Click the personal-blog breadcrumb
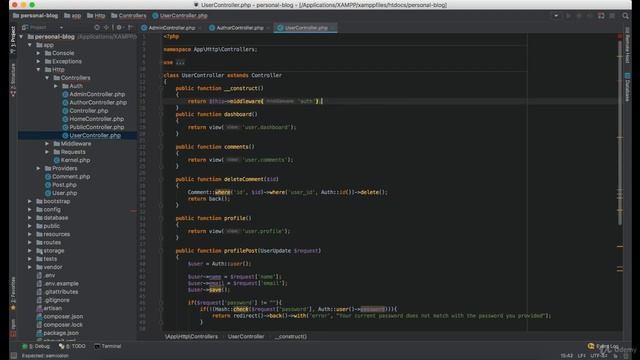640x360 pixels. 36,16
